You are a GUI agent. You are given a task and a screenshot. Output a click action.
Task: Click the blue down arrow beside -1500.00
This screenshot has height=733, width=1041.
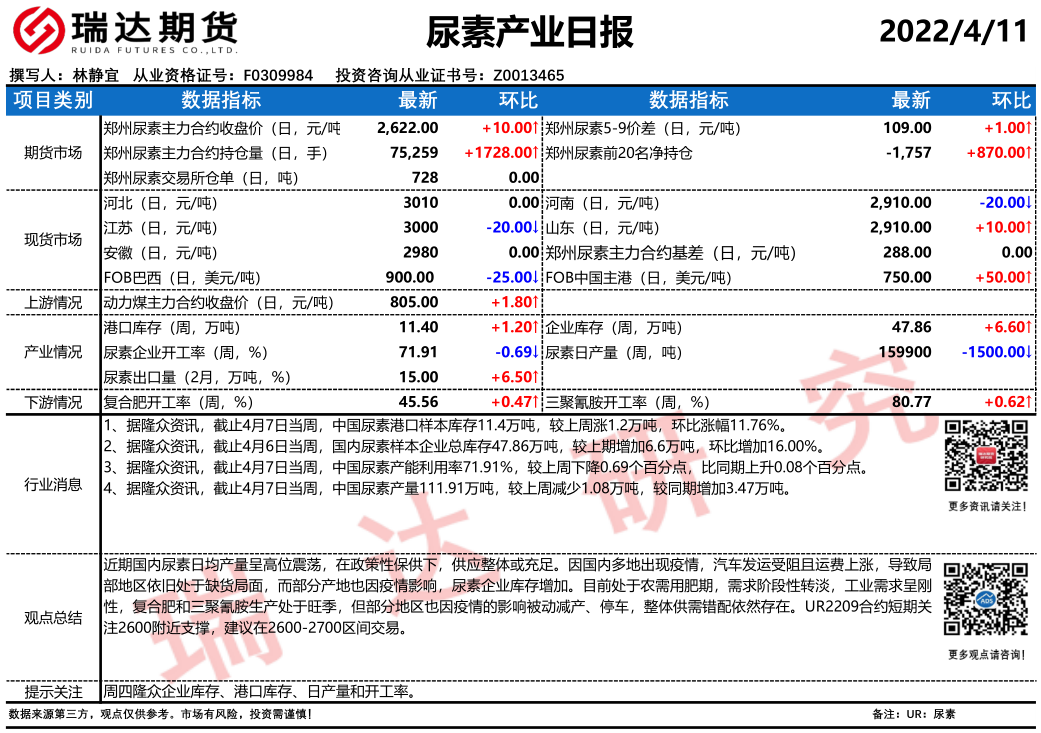tap(1029, 352)
